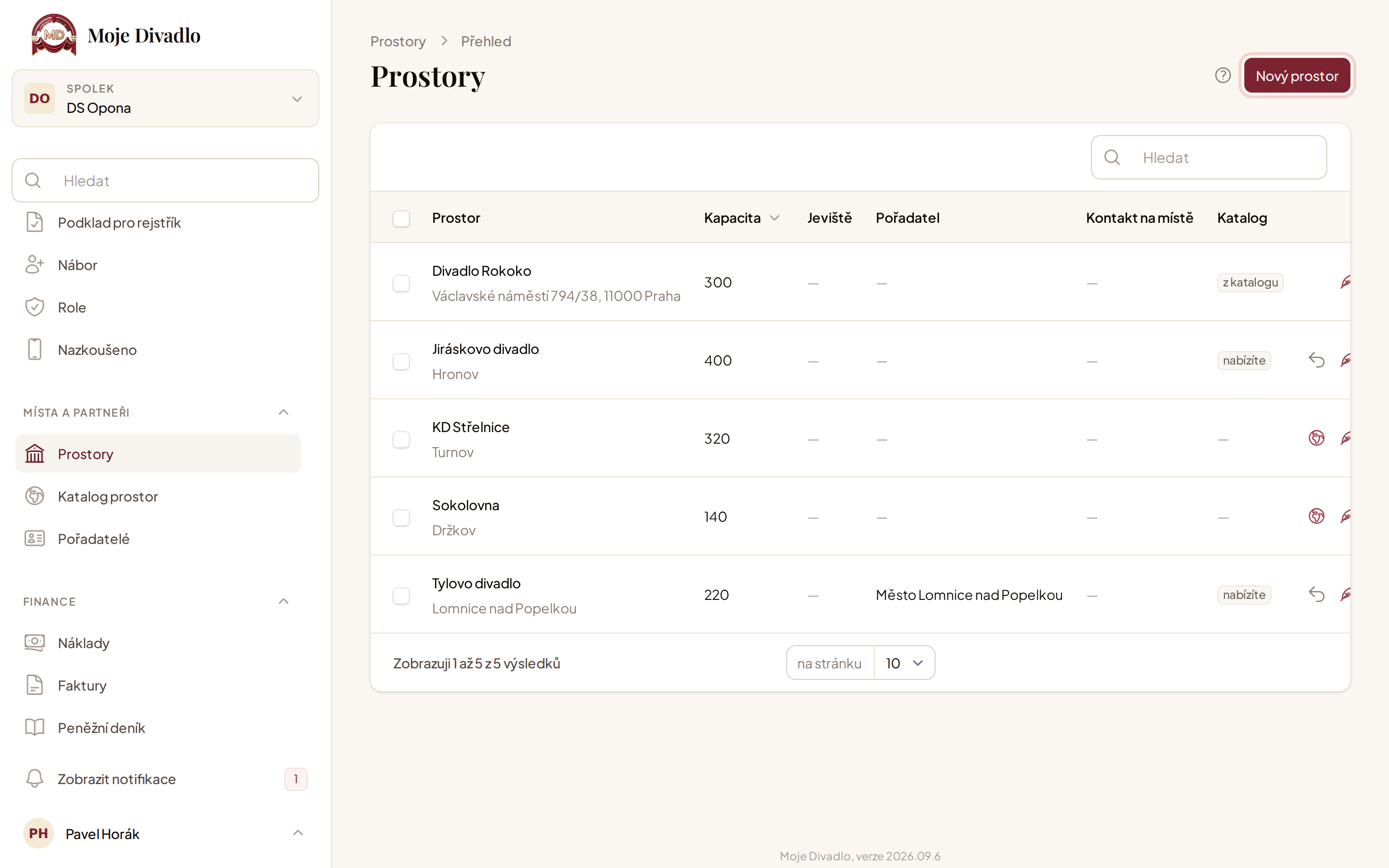This screenshot has width=1389, height=868.
Task: Toggle the select-all checkbox in table header
Action: (x=401, y=219)
